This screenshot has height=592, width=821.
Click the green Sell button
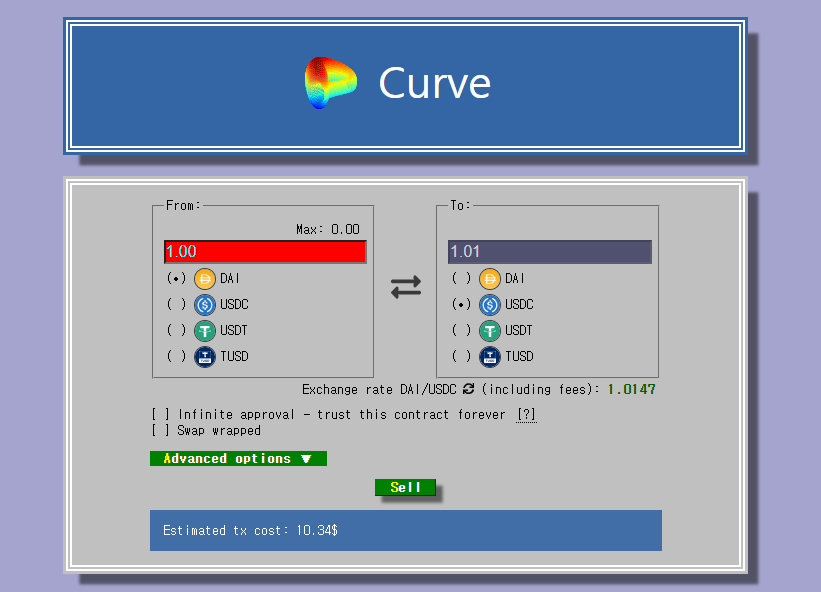(x=405, y=487)
